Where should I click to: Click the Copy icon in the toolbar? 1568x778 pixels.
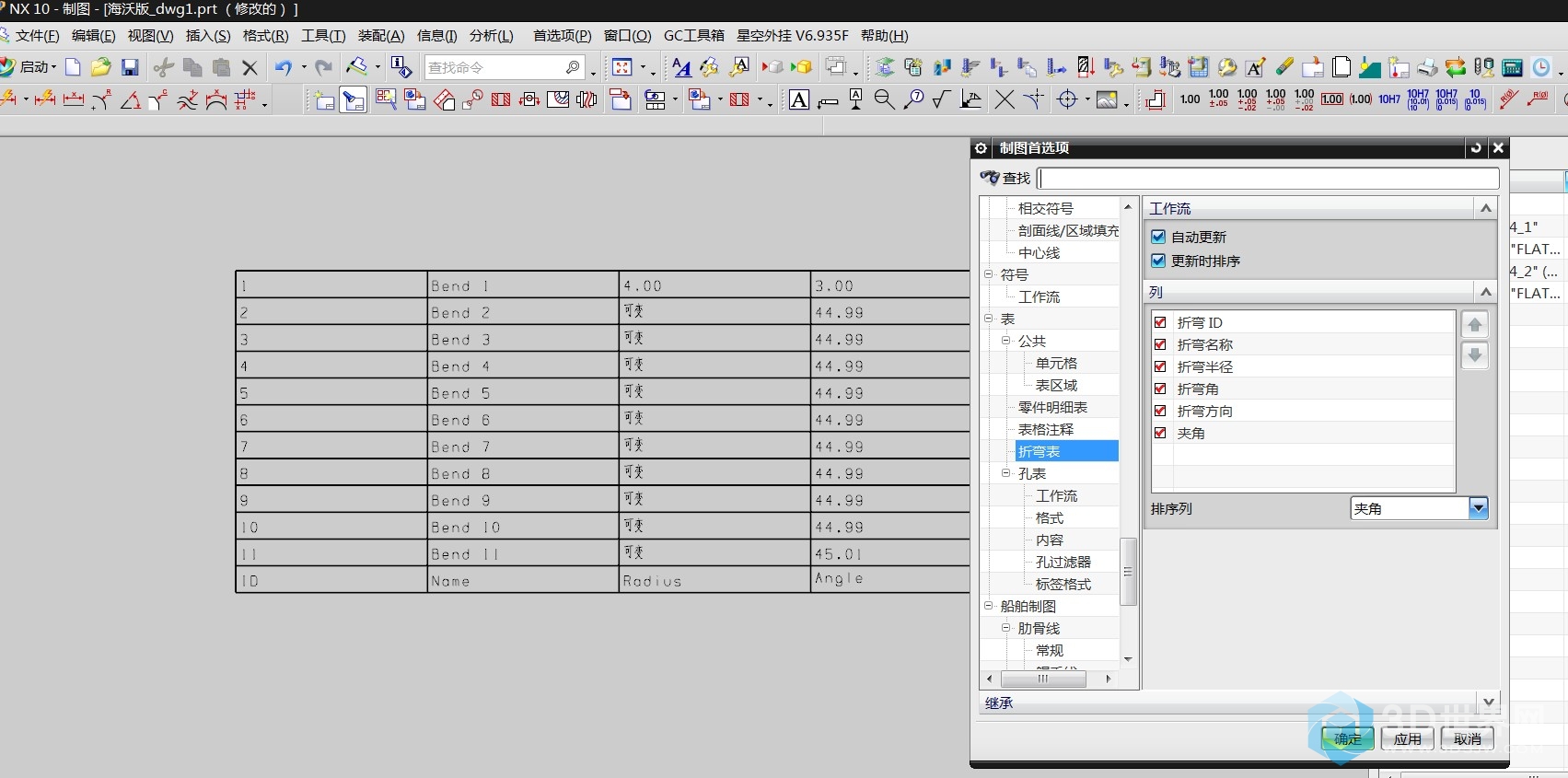tap(192, 67)
